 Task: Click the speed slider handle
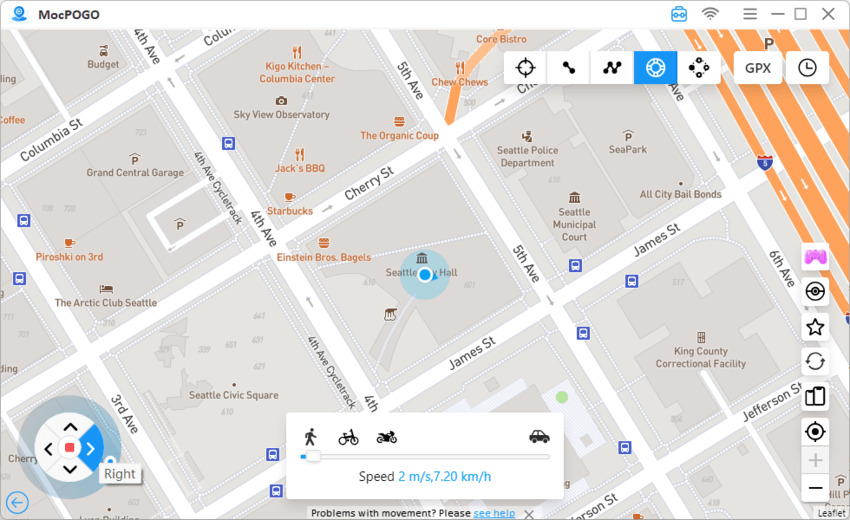tap(313, 457)
